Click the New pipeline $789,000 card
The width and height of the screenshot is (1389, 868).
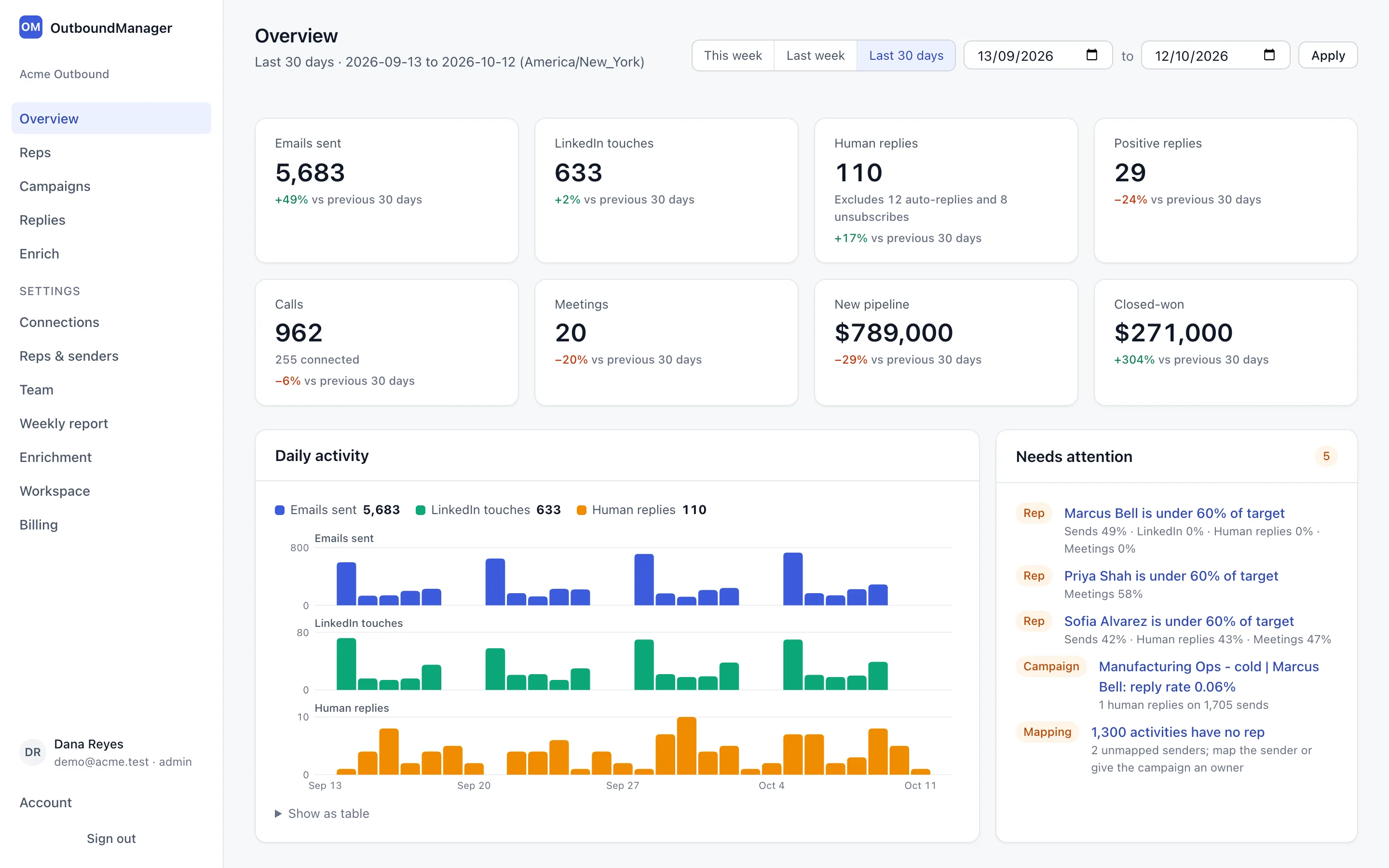(x=945, y=343)
